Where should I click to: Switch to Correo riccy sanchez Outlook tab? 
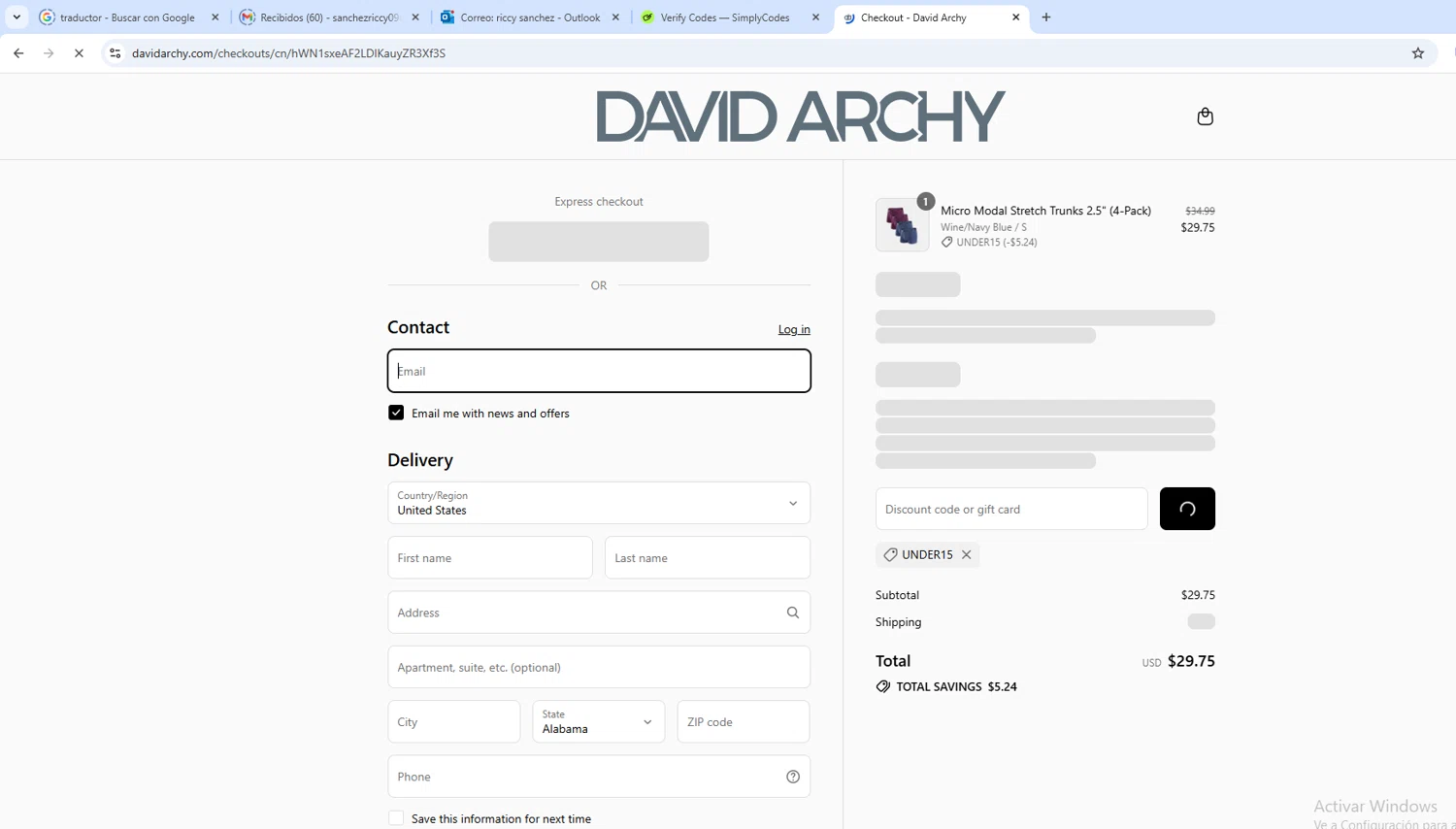tap(530, 17)
